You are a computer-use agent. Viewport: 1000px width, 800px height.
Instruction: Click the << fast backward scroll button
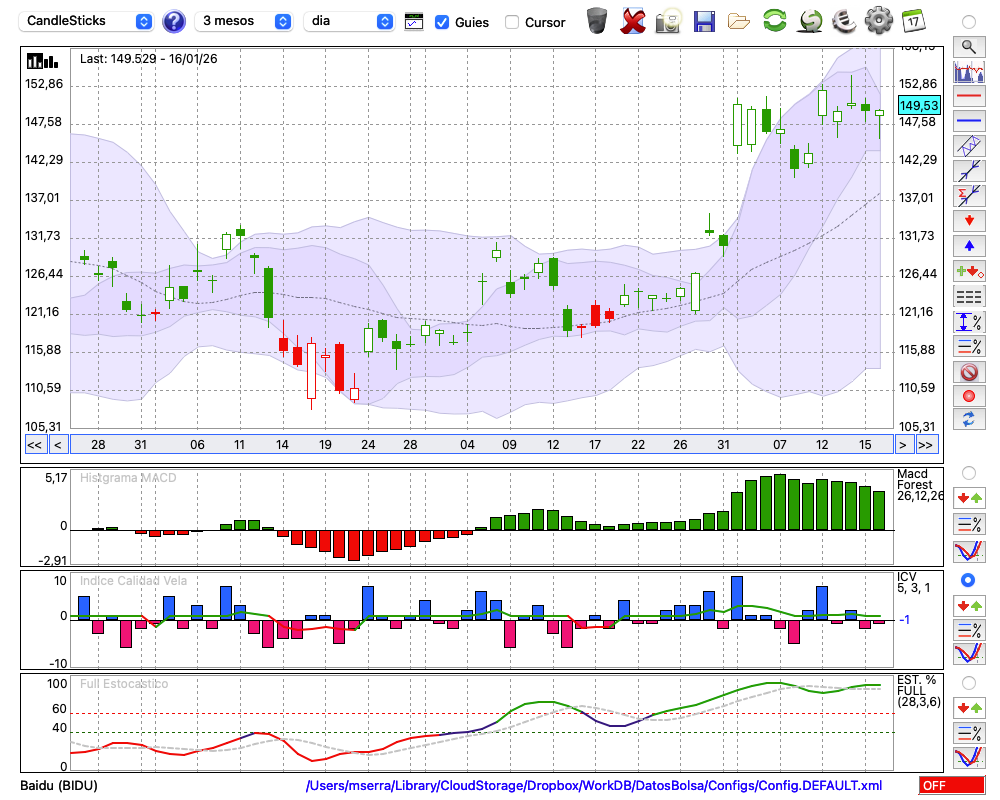pyautogui.click(x=34, y=445)
